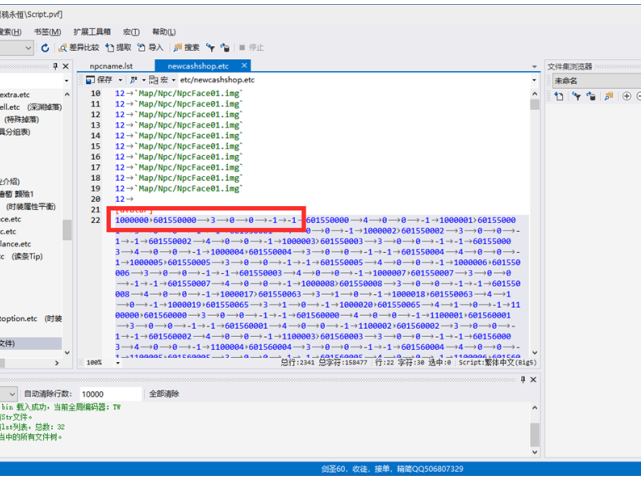Click the new file icon in 文件集浏览器
641x480 pixels.
(x=559, y=97)
